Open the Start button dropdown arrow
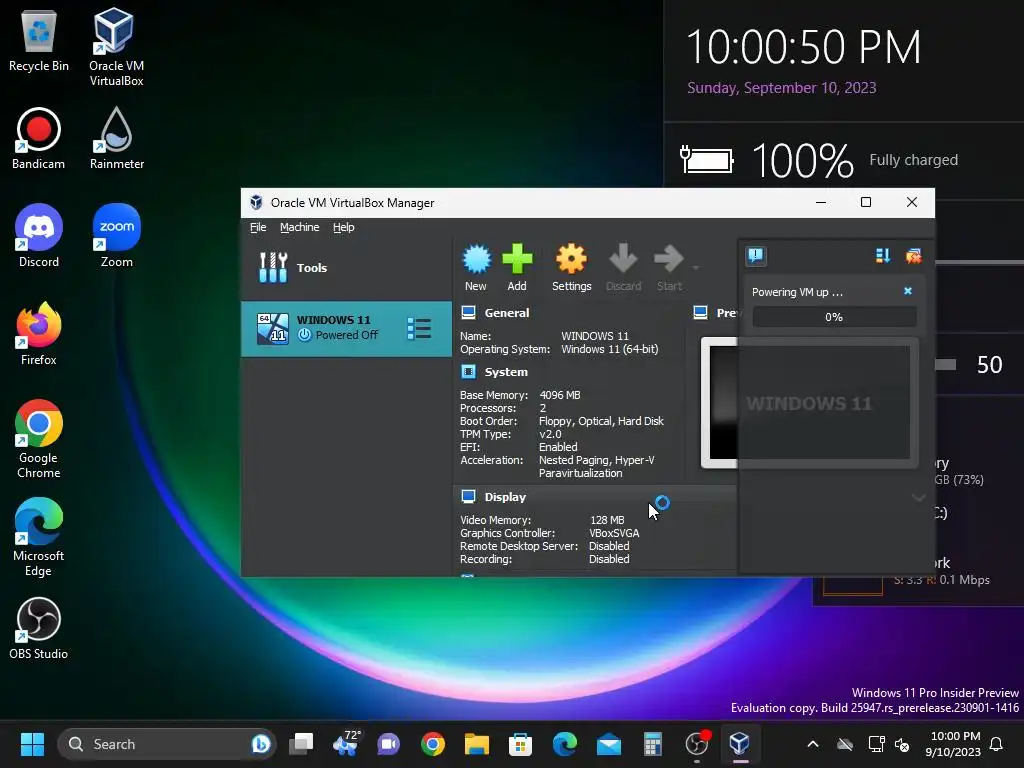Viewport: 1024px width, 768px height. click(696, 267)
